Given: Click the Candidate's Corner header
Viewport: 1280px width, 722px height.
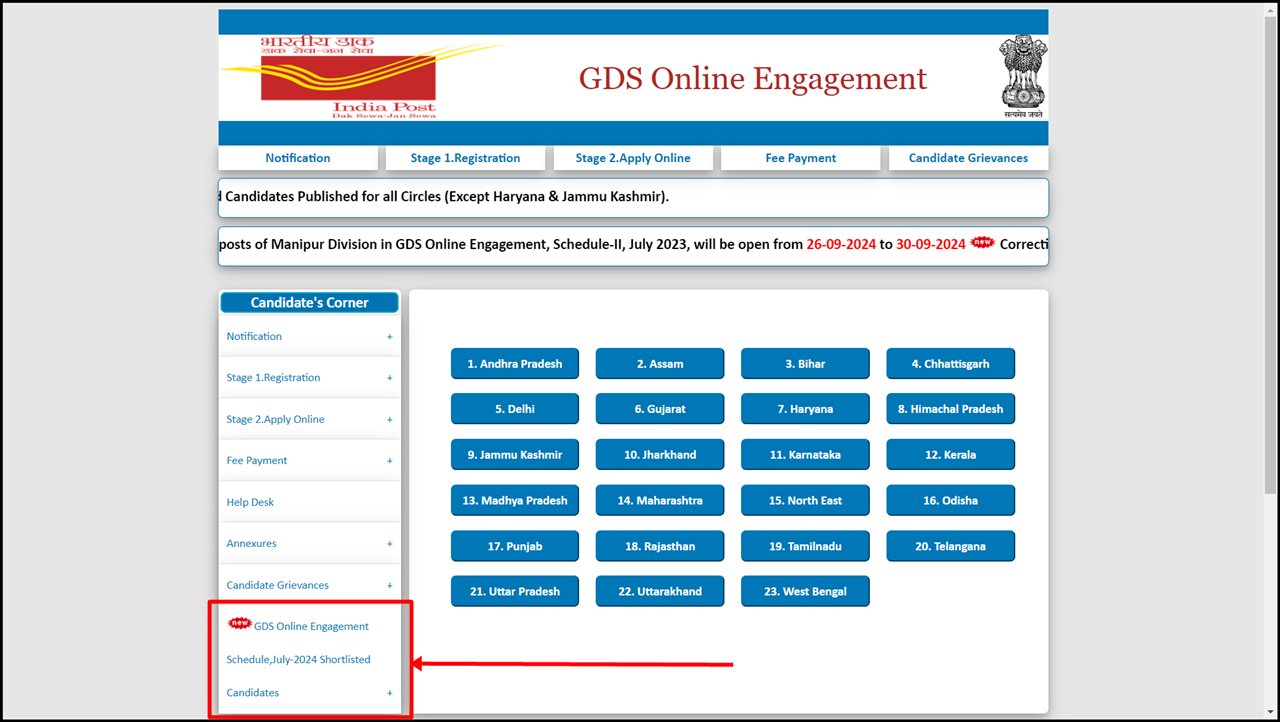Looking at the screenshot, I should 309,302.
